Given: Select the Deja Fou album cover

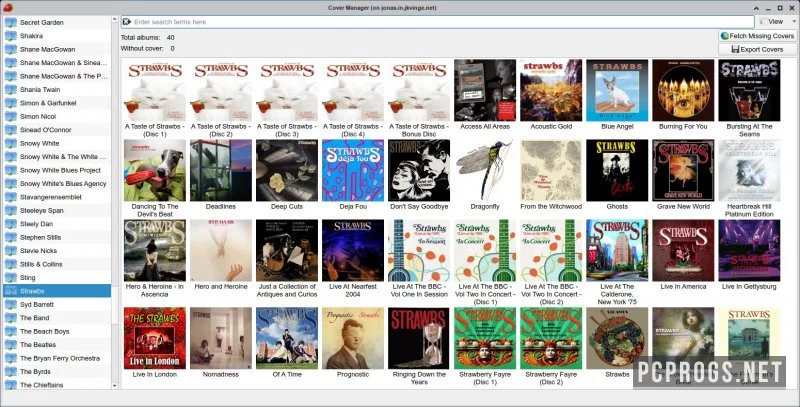Looking at the screenshot, I should 353,170.
